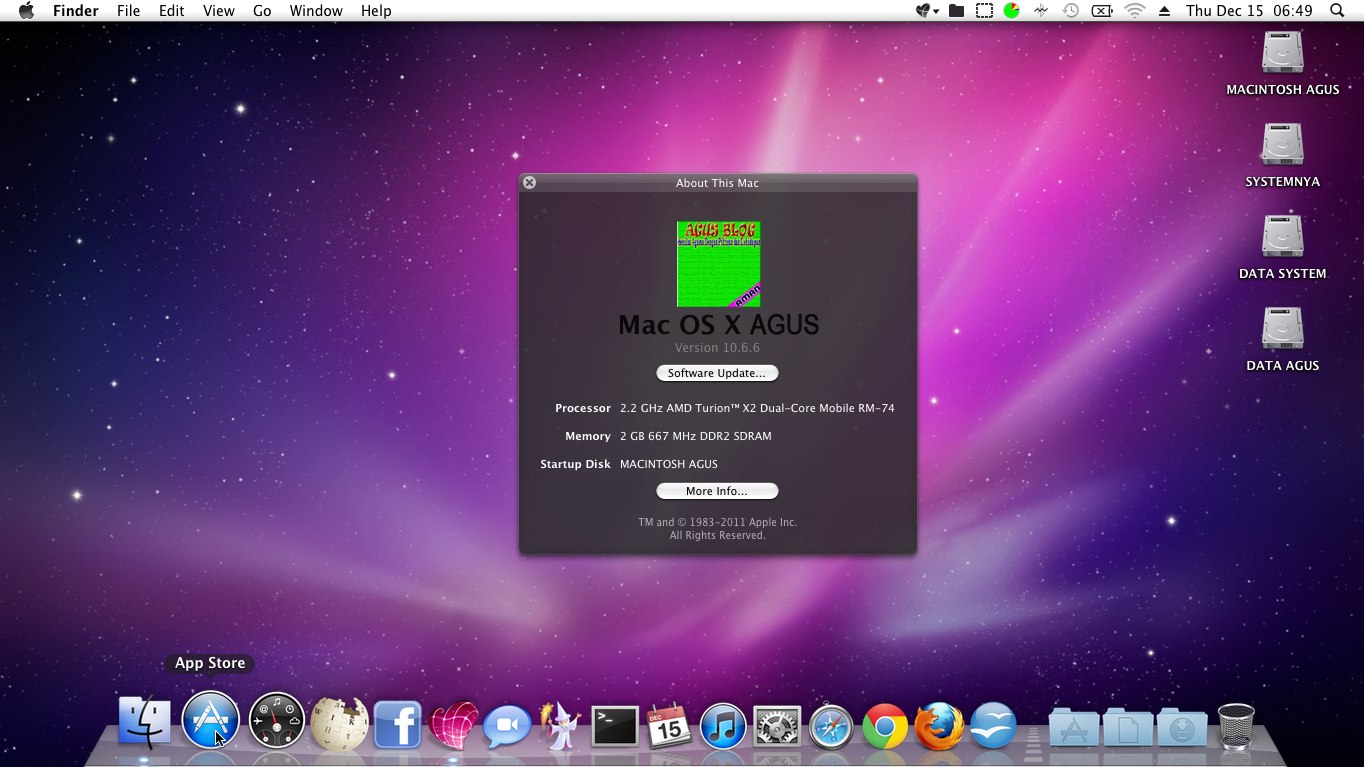Click the processor value '2.2 GHz AMD Turion'

point(757,408)
